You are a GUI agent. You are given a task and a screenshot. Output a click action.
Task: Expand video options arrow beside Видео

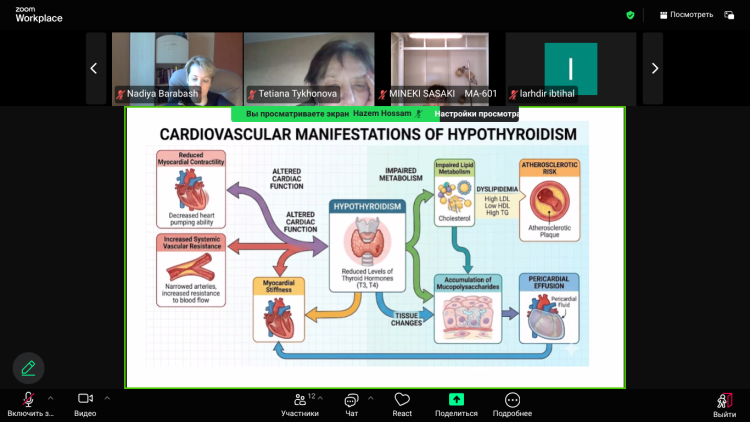coord(107,397)
